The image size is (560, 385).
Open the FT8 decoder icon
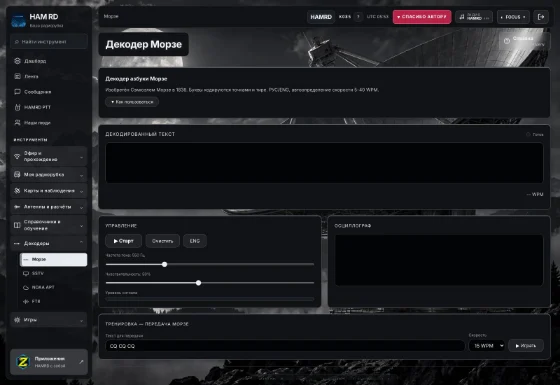click(26, 301)
